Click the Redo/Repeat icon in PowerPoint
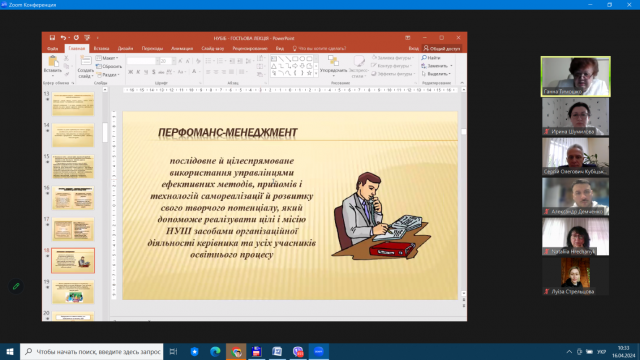This screenshot has height=360, width=640. click(76, 38)
